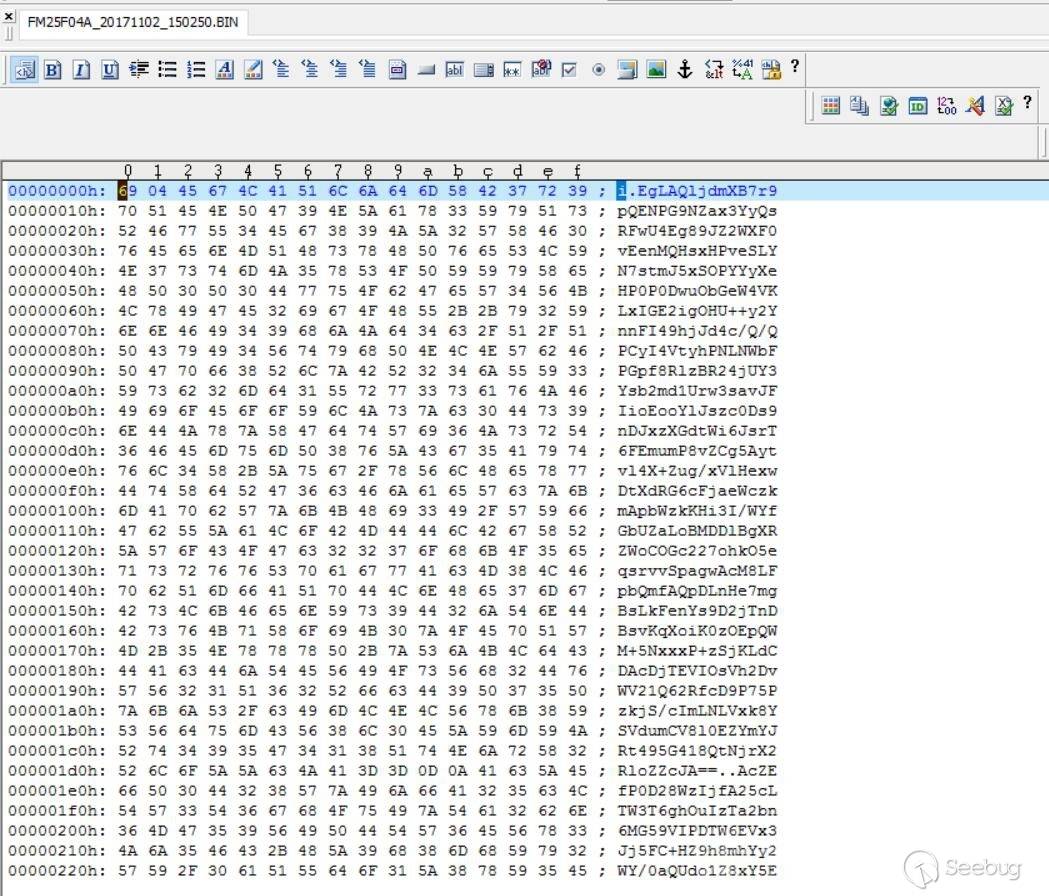Click ASCII text nnFI49hjJd4c/Q/Q

[697, 331]
